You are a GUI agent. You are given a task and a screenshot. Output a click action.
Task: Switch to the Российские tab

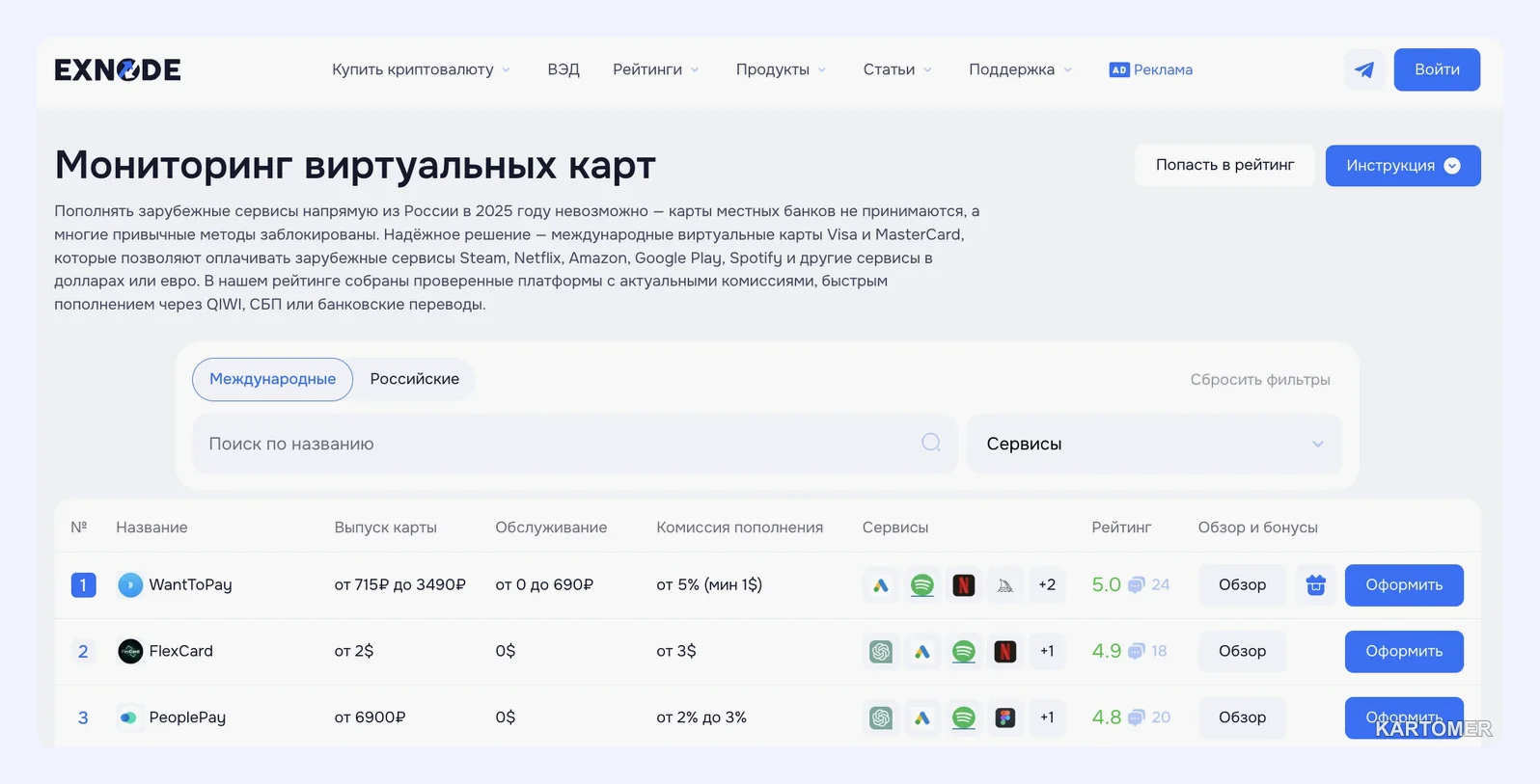click(415, 379)
